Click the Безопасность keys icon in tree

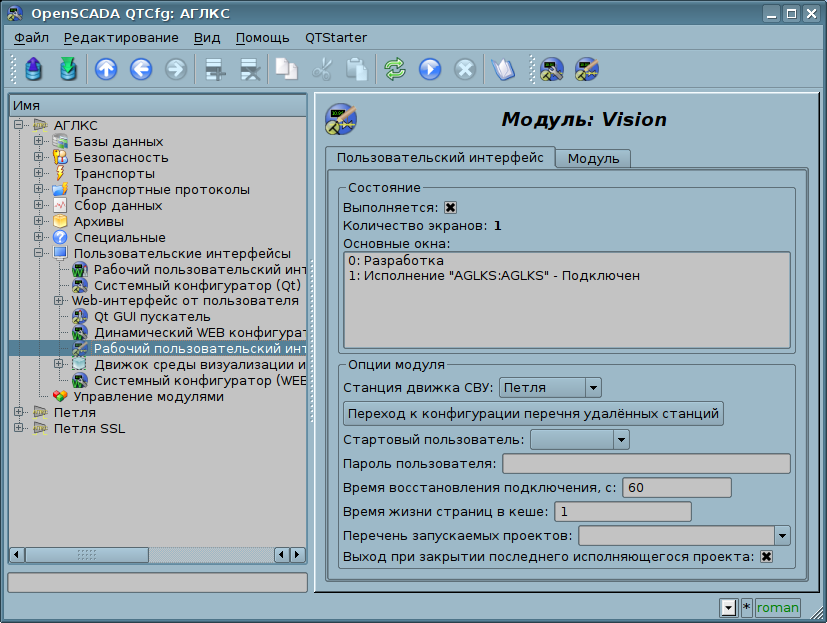(60, 158)
